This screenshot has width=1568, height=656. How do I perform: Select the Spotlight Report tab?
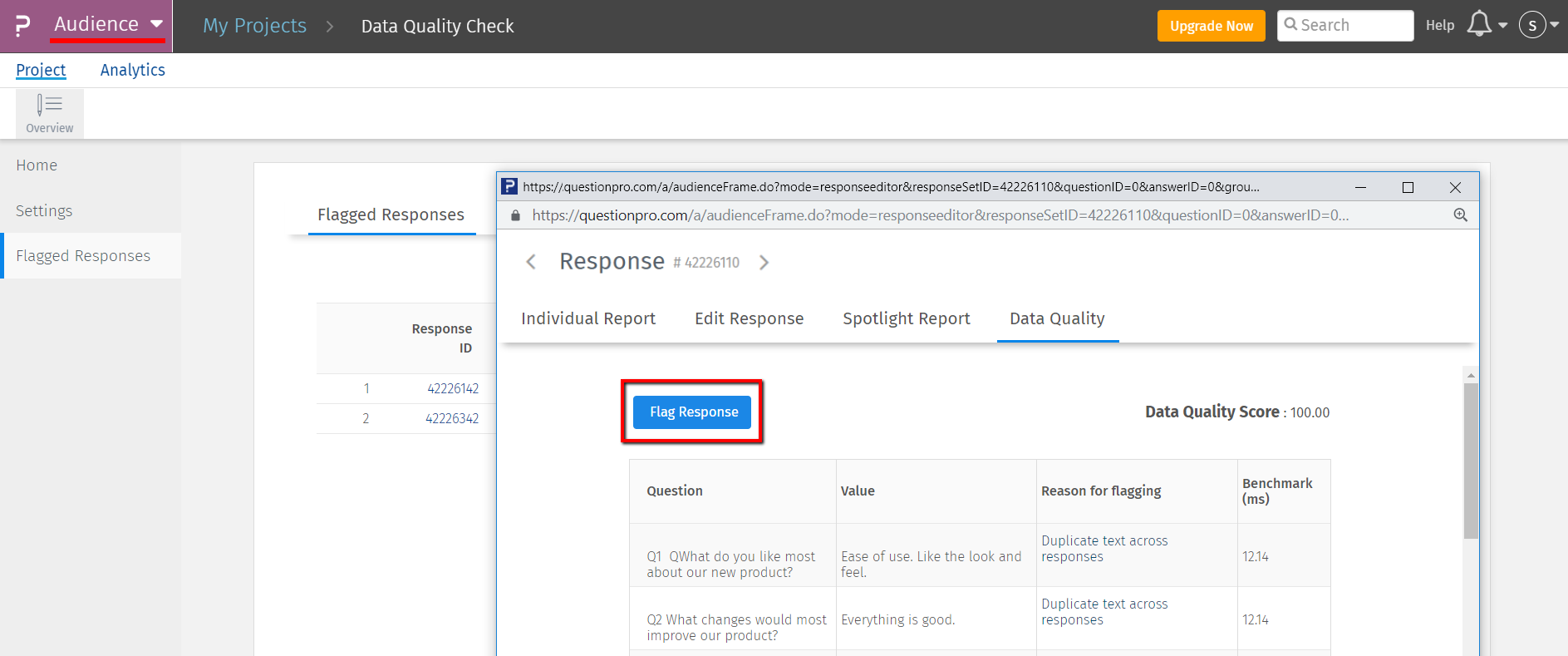906,318
